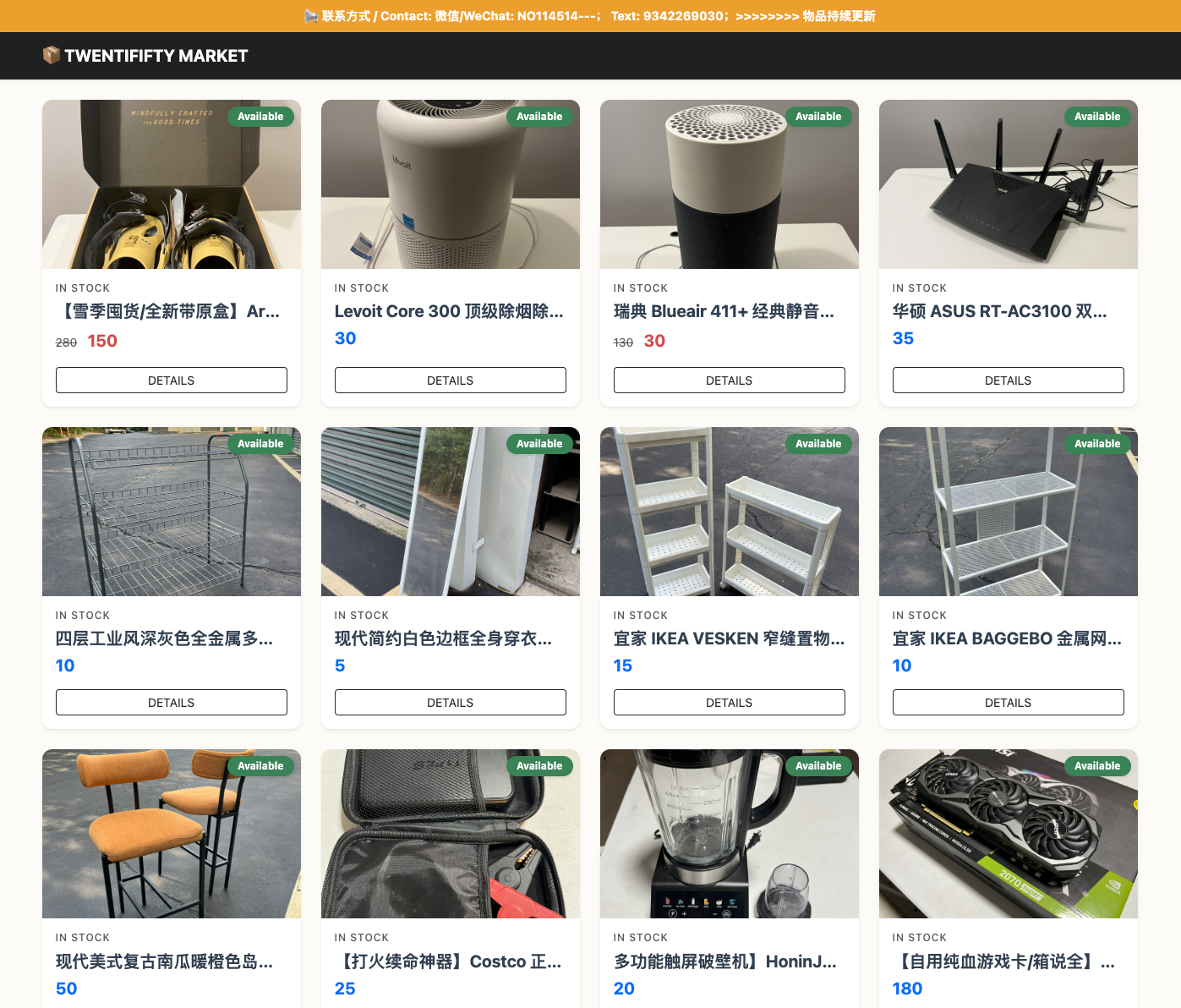Image resolution: width=1181 pixels, height=1008 pixels.
Task: Open the boxed snow boots photo
Action: tap(172, 184)
